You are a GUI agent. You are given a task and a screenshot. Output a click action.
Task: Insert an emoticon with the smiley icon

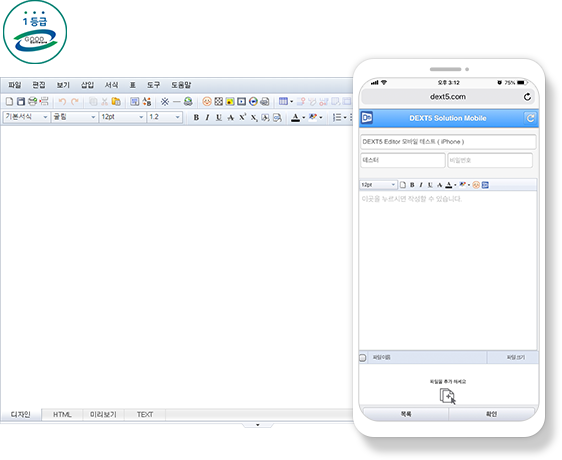pos(207,101)
